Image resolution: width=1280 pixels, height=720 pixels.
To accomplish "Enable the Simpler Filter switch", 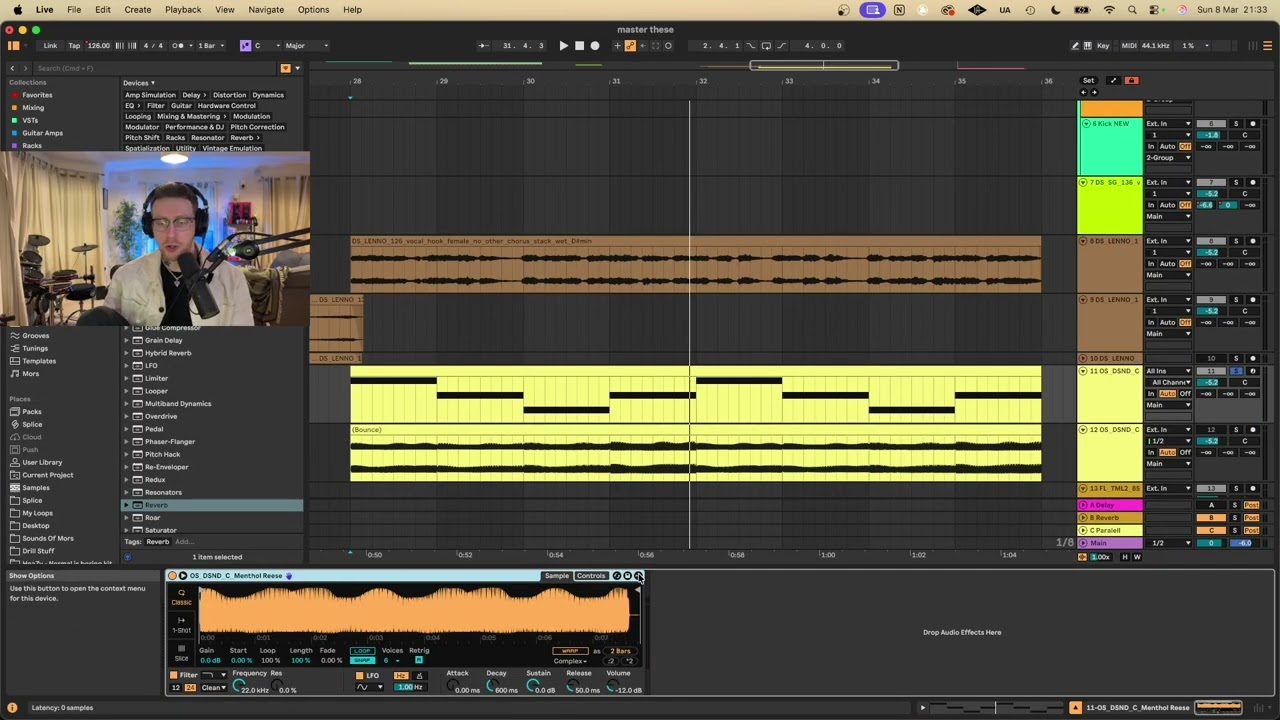I will point(173,675).
